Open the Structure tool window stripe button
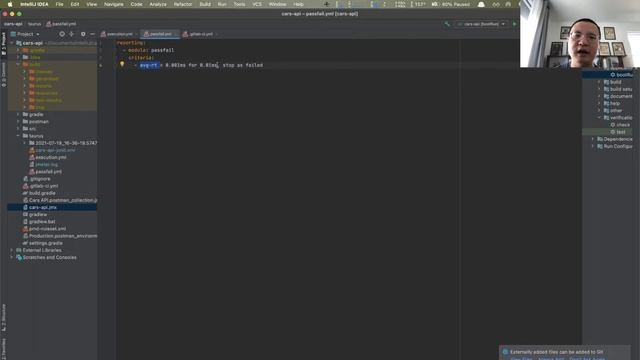Image resolution: width=640 pixels, height=360 pixels. (4, 317)
